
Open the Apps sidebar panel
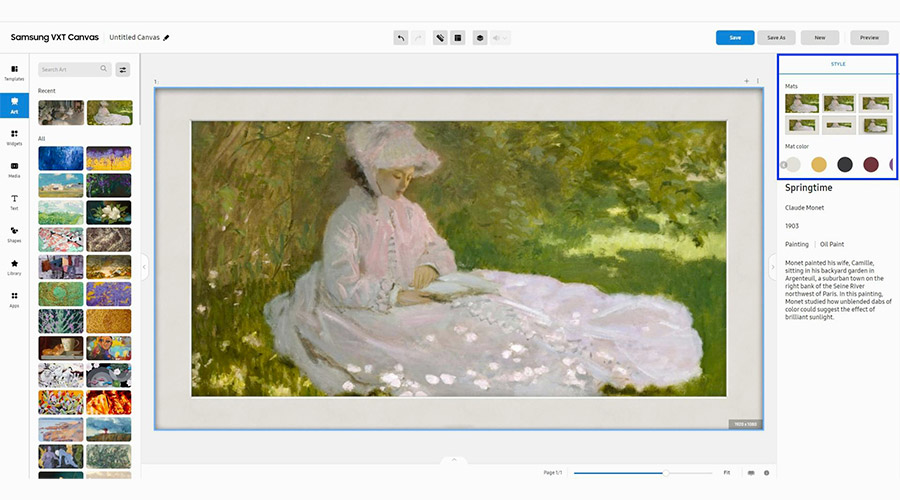click(14, 300)
